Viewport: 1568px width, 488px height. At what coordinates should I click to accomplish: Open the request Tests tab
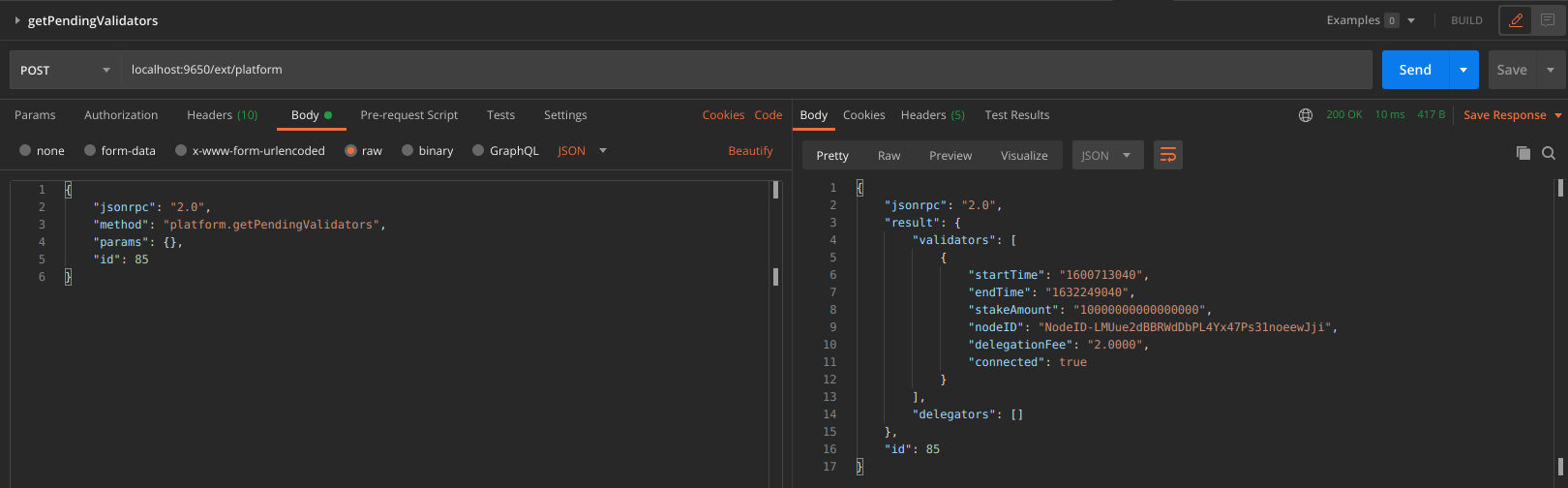coord(500,115)
